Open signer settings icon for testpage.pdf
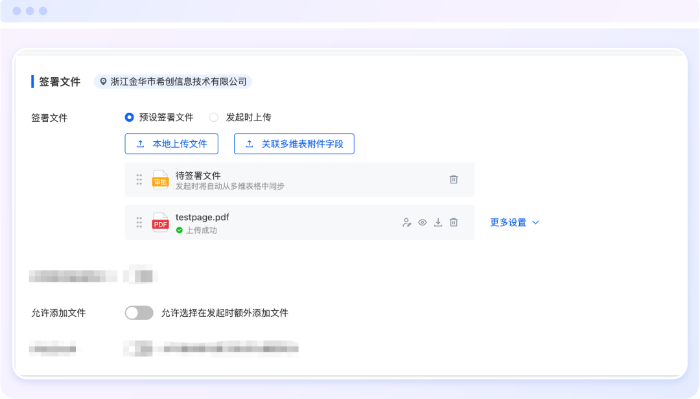This screenshot has width=700, height=399. point(407,222)
